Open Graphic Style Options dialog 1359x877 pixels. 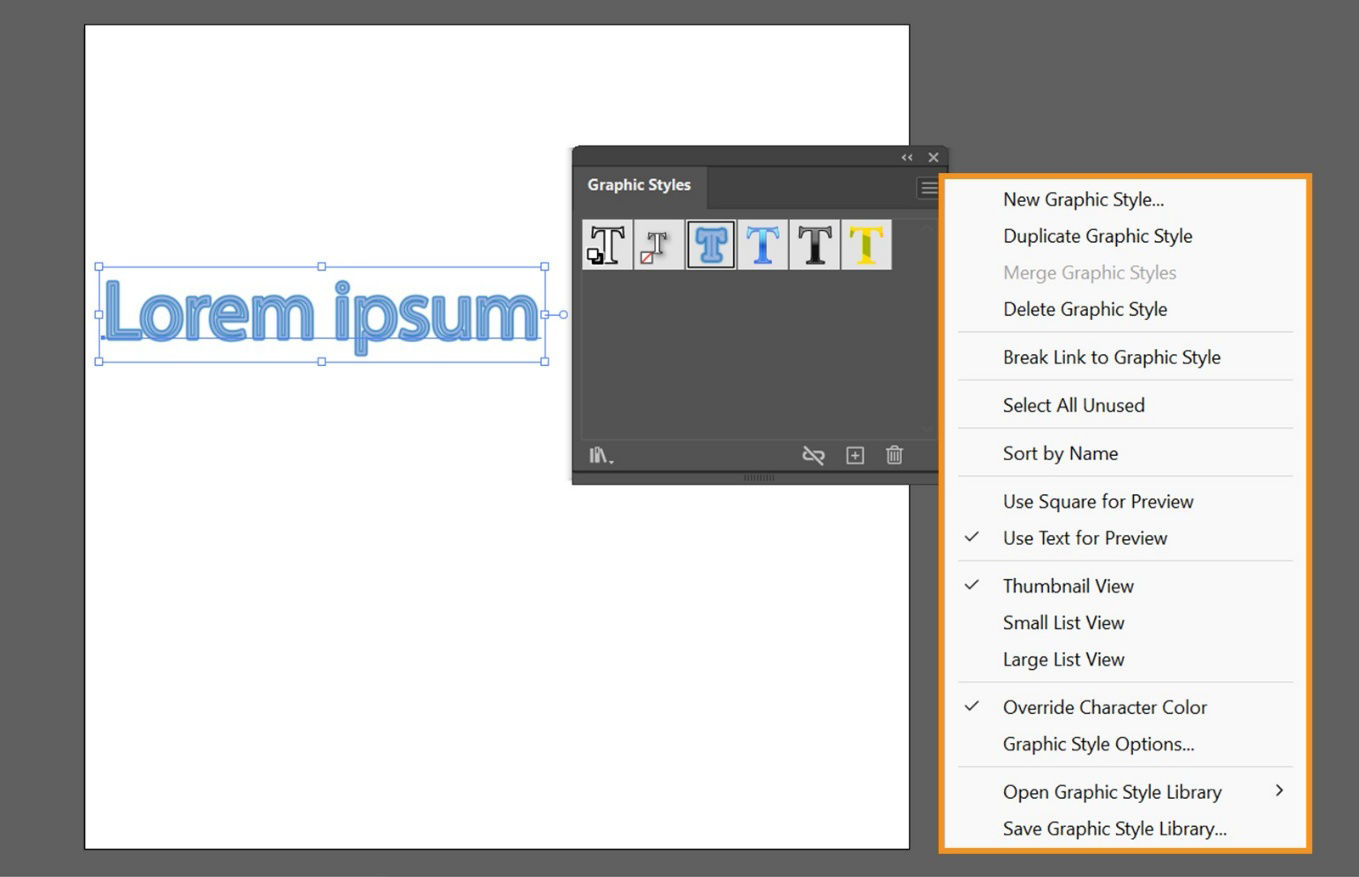(1097, 744)
